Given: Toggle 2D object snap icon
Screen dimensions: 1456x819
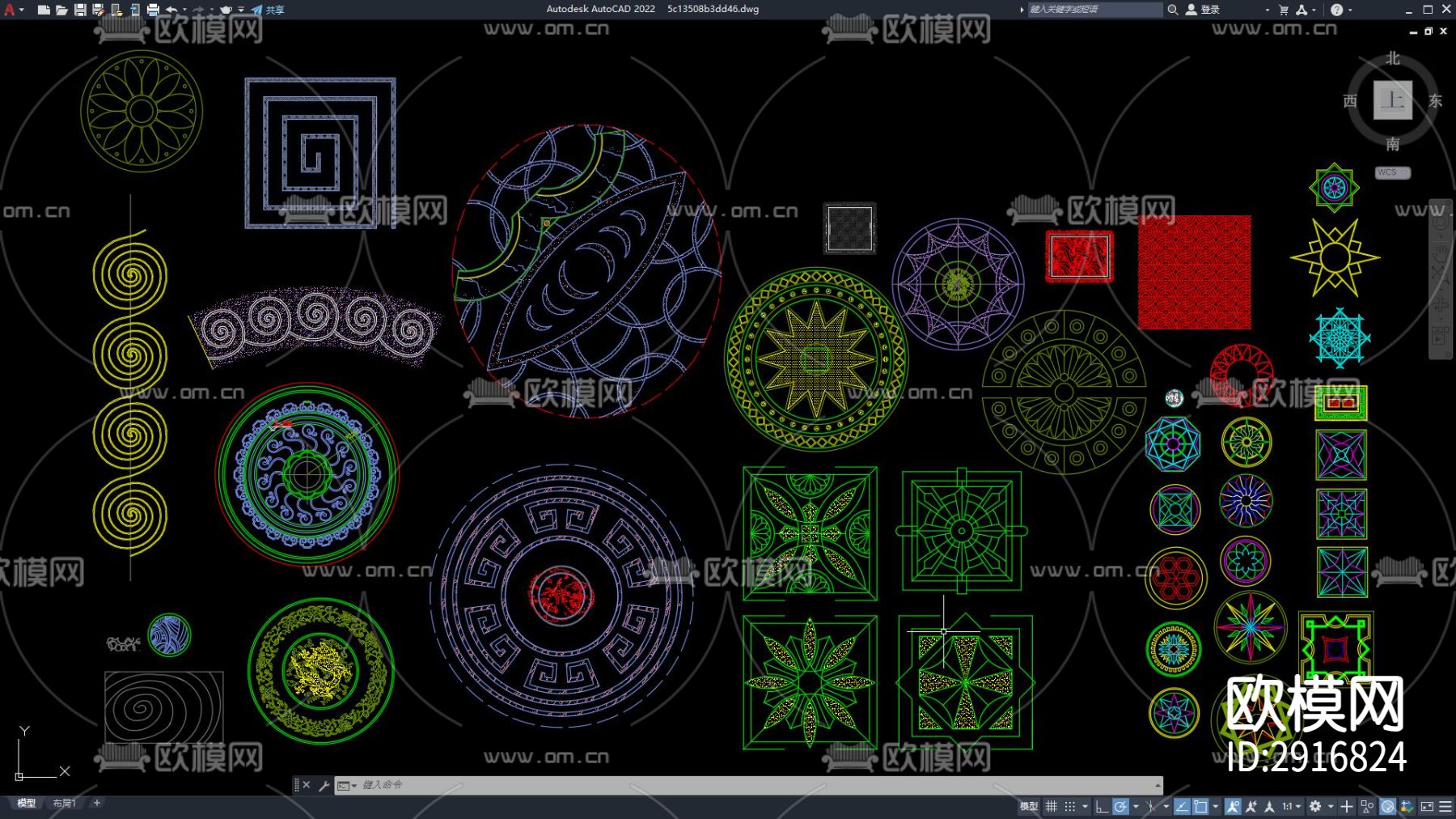Looking at the screenshot, I should (1200, 806).
